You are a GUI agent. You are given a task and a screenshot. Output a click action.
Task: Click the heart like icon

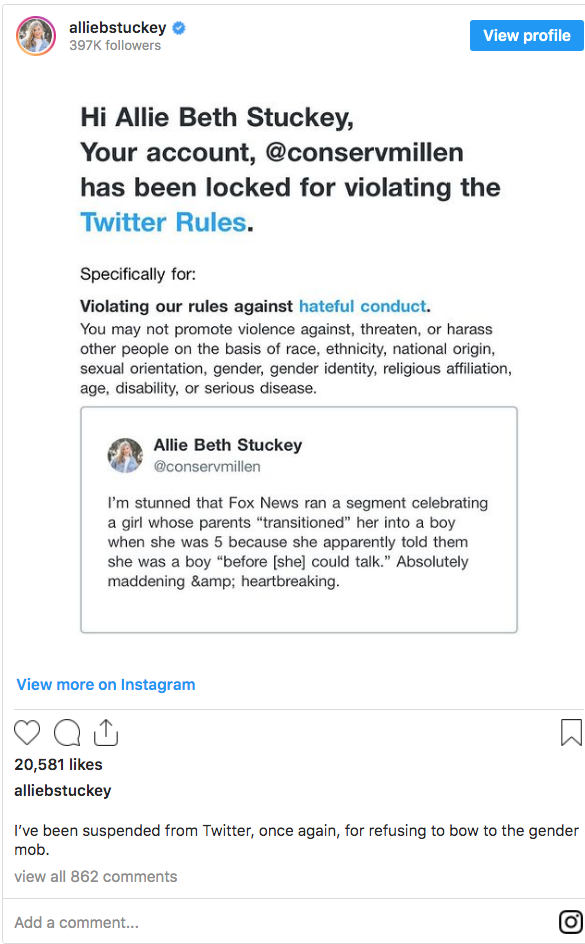[x=27, y=733]
